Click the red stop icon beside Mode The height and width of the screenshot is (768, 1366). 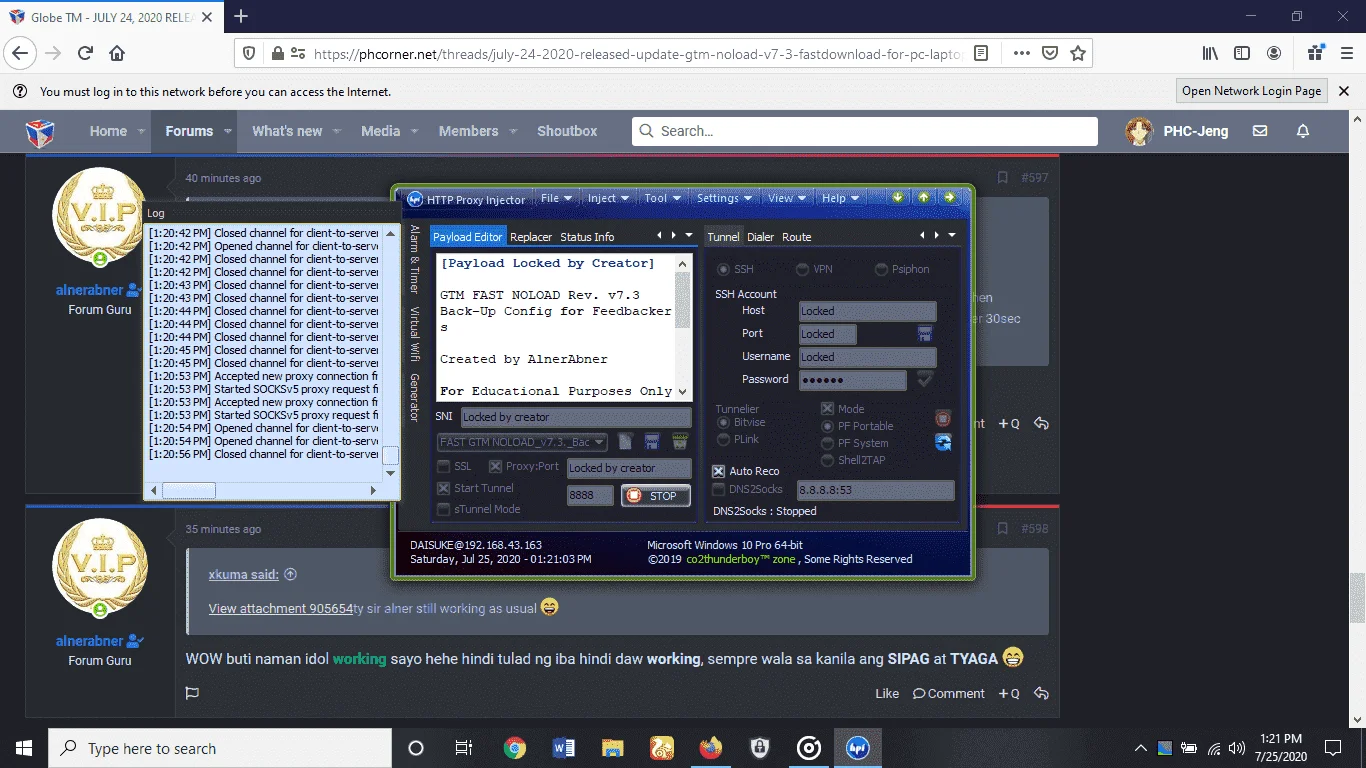(x=942, y=418)
